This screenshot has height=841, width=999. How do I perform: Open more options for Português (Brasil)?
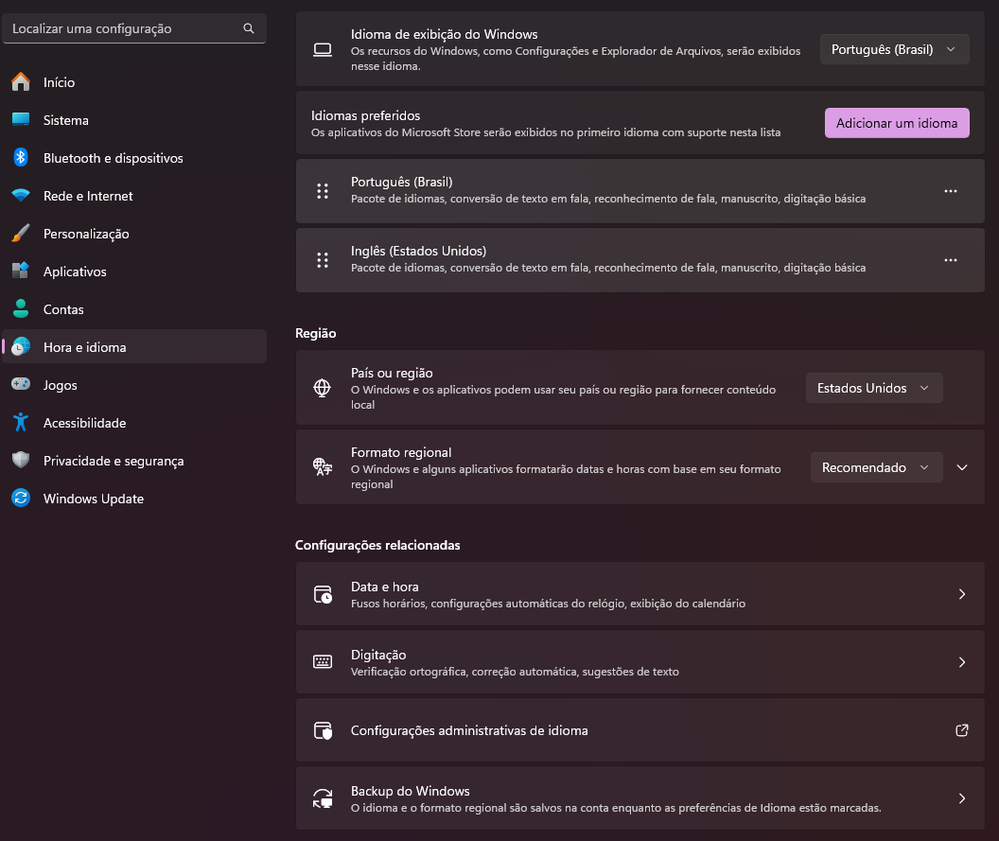[x=951, y=191]
